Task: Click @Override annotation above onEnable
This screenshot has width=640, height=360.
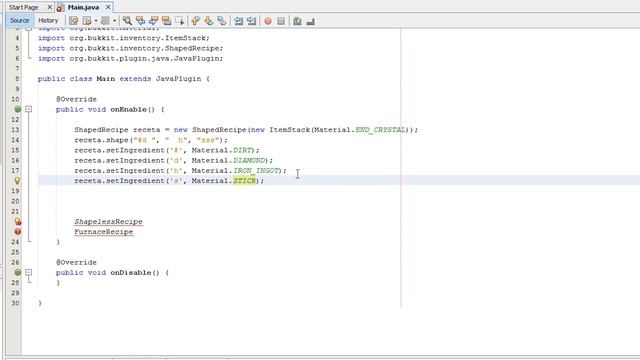Action: (76, 99)
